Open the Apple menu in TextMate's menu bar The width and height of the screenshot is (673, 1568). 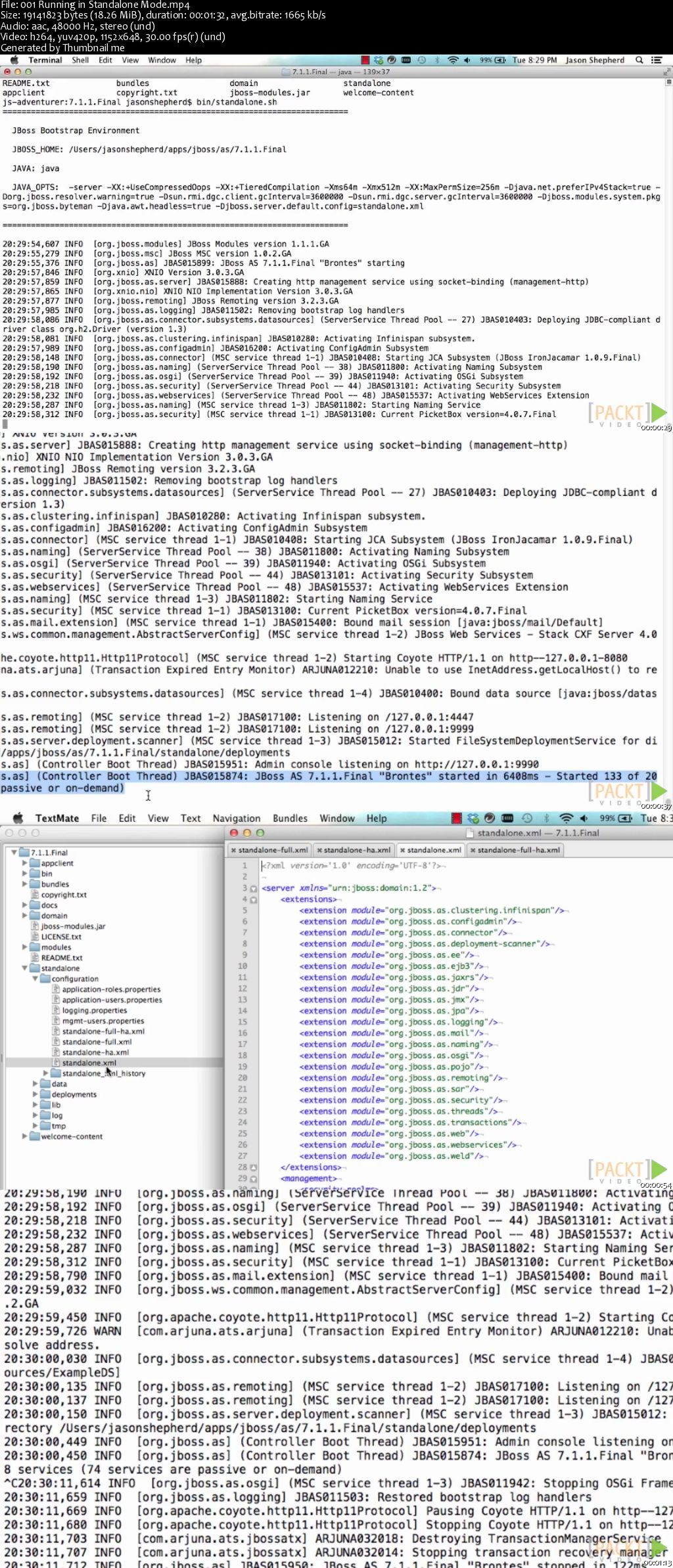click(x=18, y=818)
